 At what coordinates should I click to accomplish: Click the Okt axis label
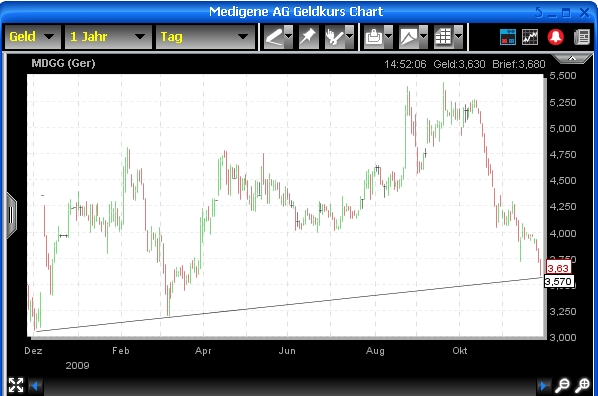point(460,351)
